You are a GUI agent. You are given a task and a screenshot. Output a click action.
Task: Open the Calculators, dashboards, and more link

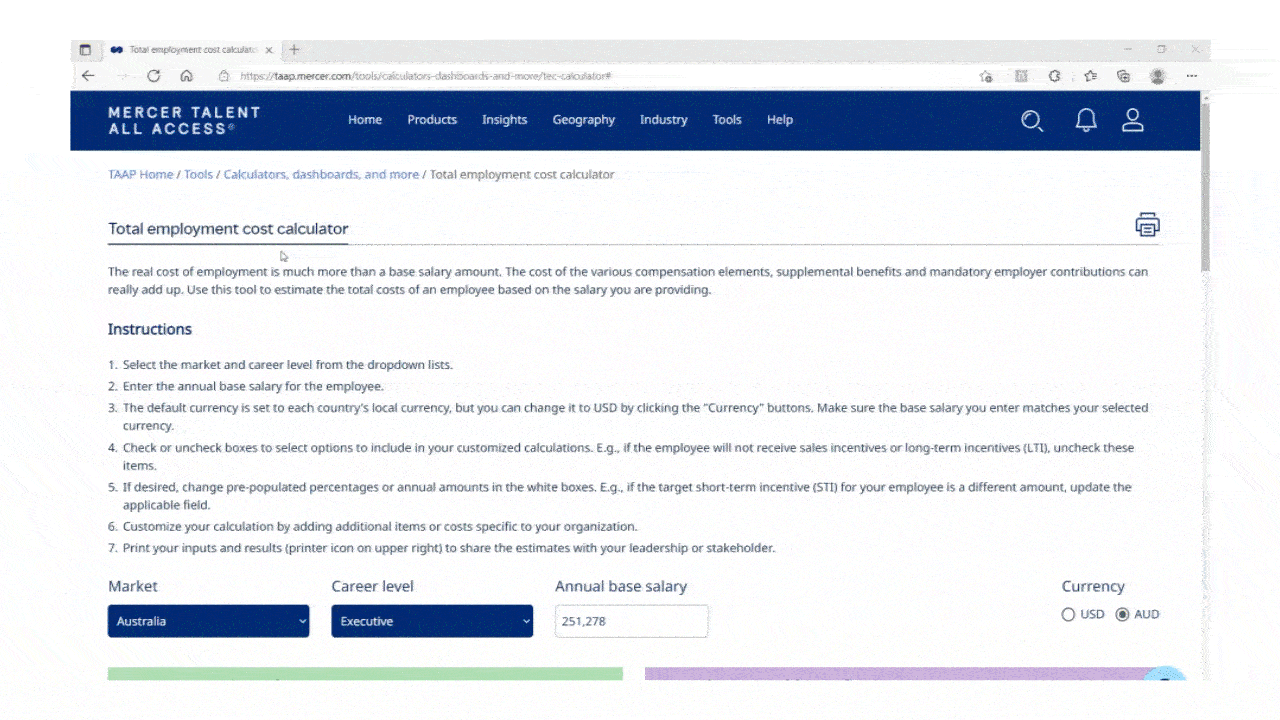tap(321, 174)
